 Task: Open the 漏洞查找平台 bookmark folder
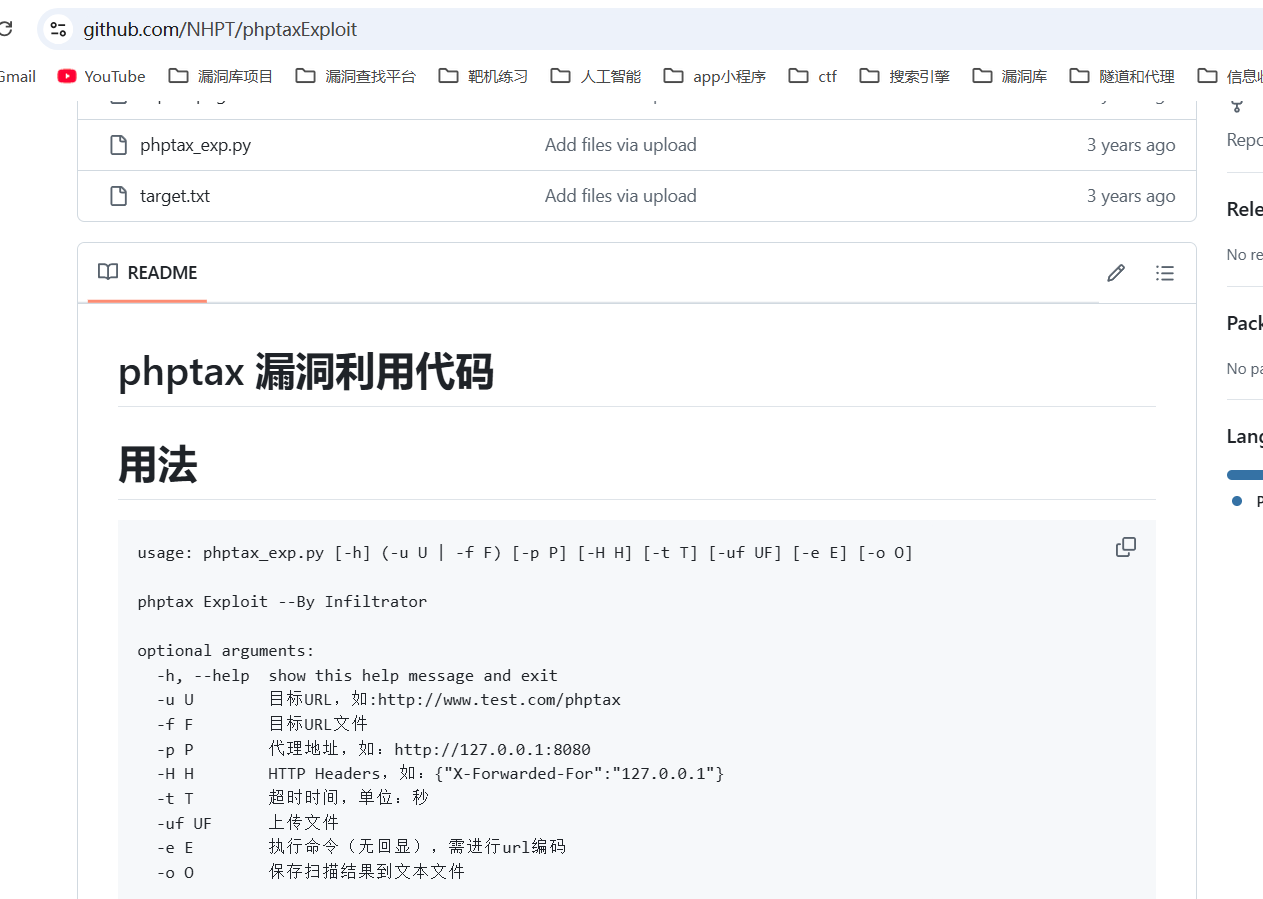coord(355,76)
